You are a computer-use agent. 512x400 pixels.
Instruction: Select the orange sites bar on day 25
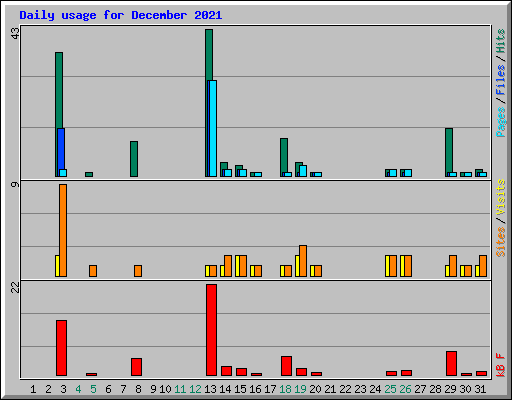(393, 266)
